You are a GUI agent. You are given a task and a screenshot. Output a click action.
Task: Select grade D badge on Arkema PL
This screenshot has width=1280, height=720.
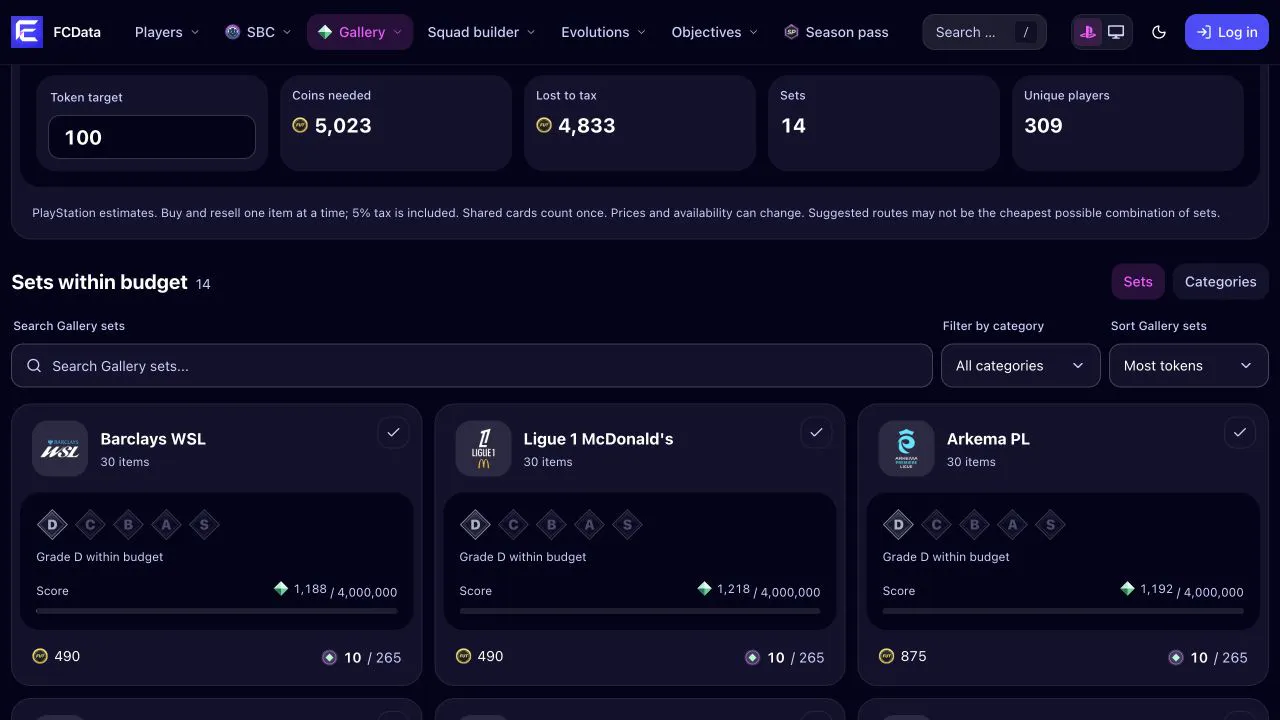tap(898, 524)
